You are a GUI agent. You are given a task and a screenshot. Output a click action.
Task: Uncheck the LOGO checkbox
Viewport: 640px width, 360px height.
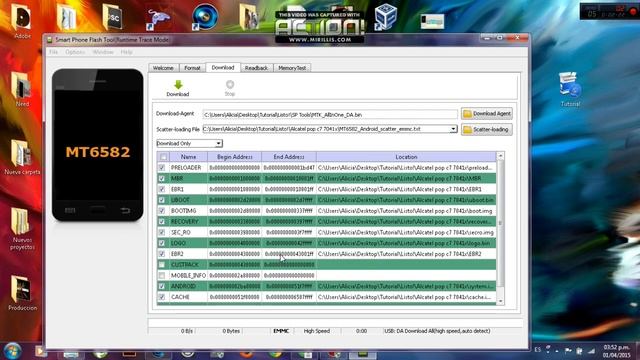162,243
